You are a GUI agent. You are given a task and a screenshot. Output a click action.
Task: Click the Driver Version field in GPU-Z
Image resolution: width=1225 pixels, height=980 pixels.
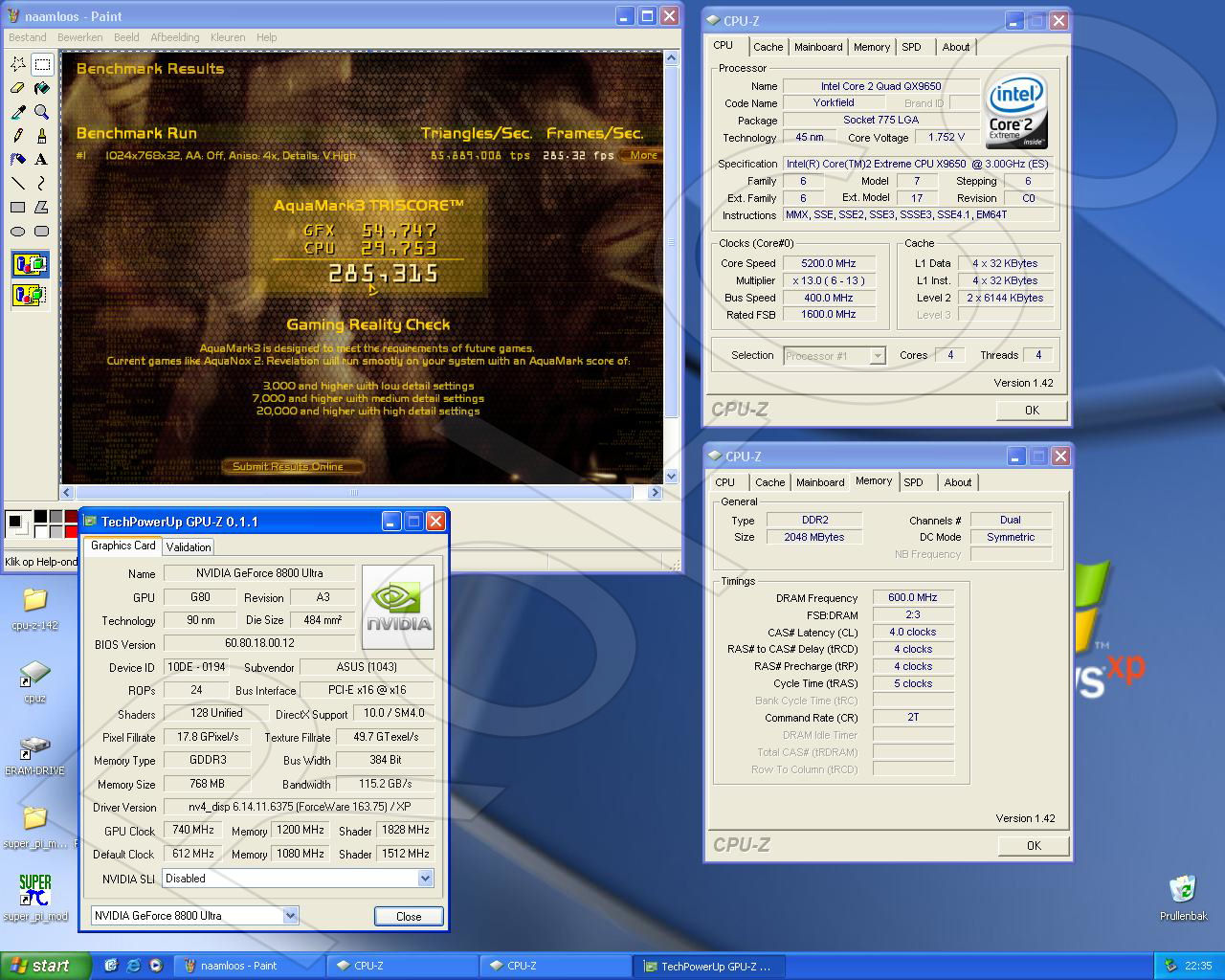tap(299, 807)
